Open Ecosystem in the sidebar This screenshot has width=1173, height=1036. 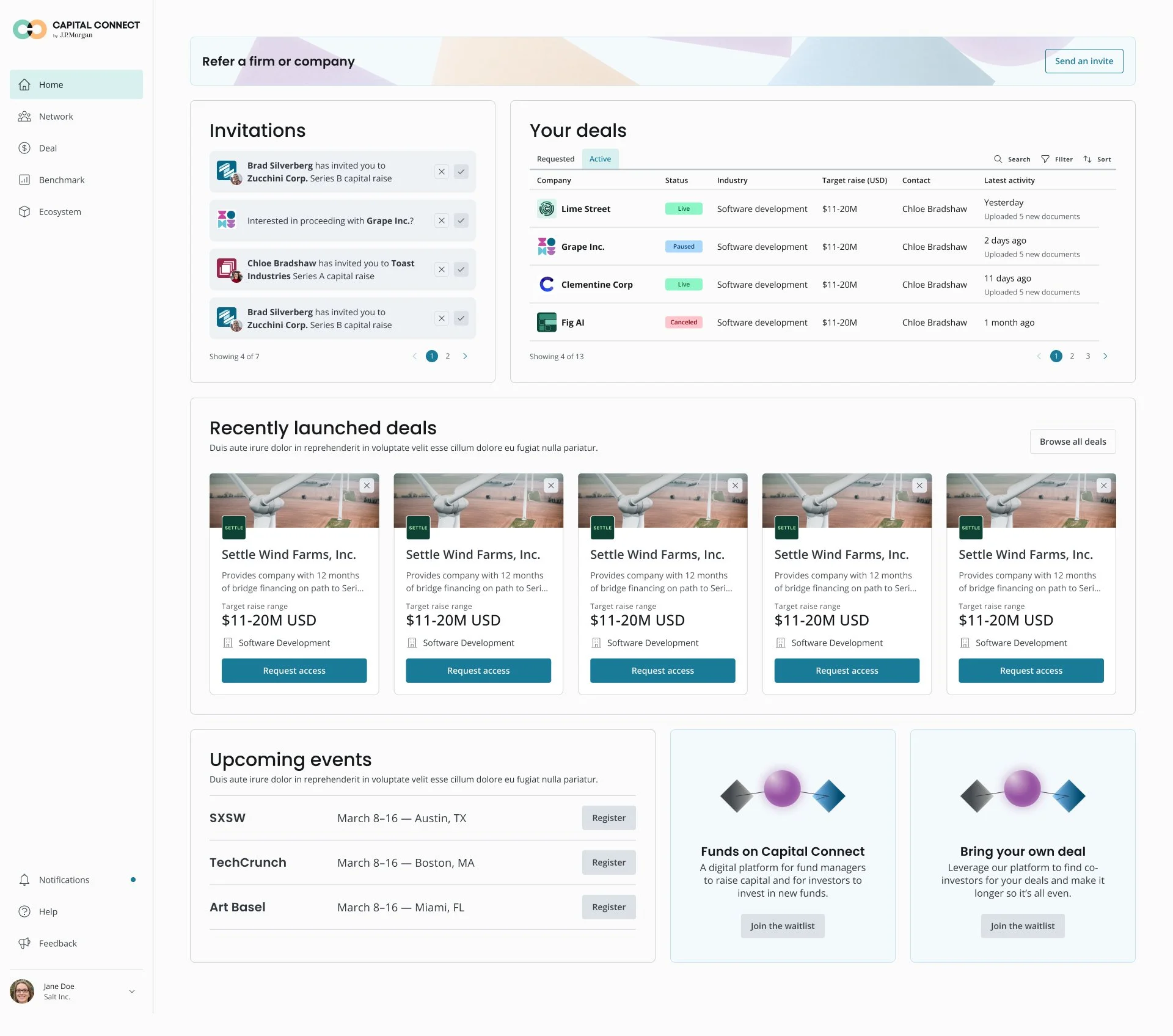59,212
